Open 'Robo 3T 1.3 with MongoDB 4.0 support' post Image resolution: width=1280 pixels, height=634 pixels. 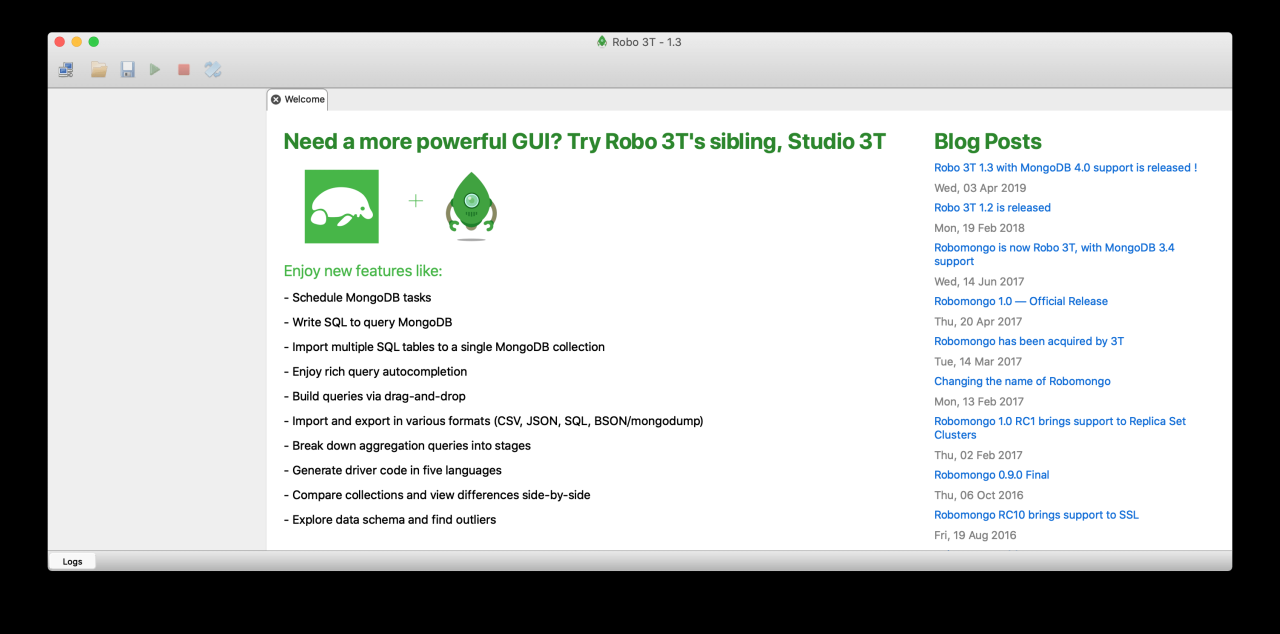click(x=1065, y=168)
